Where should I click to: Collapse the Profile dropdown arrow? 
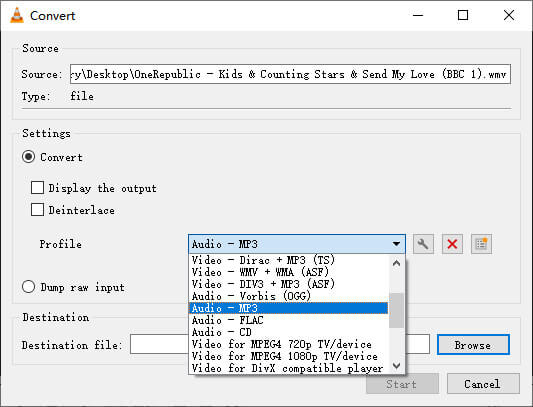point(396,244)
